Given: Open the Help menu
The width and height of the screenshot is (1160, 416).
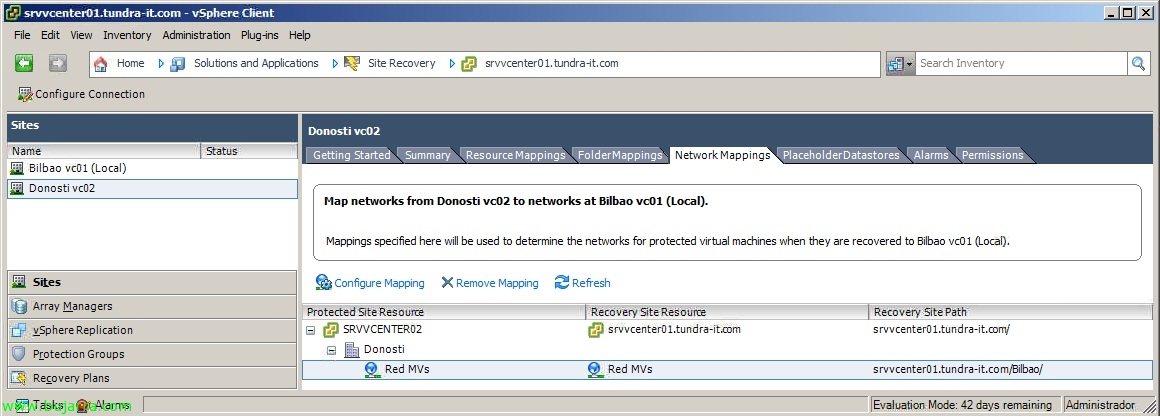Looking at the screenshot, I should pyautogui.click(x=300, y=35).
